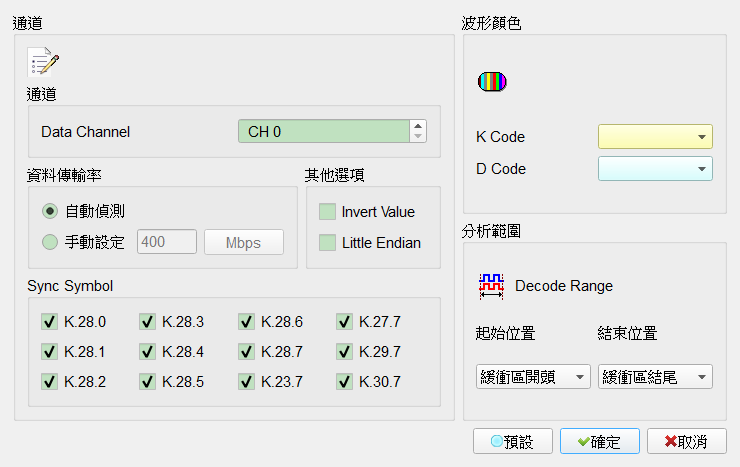
Task: Click the 取消 cancel button
Action: (x=687, y=441)
